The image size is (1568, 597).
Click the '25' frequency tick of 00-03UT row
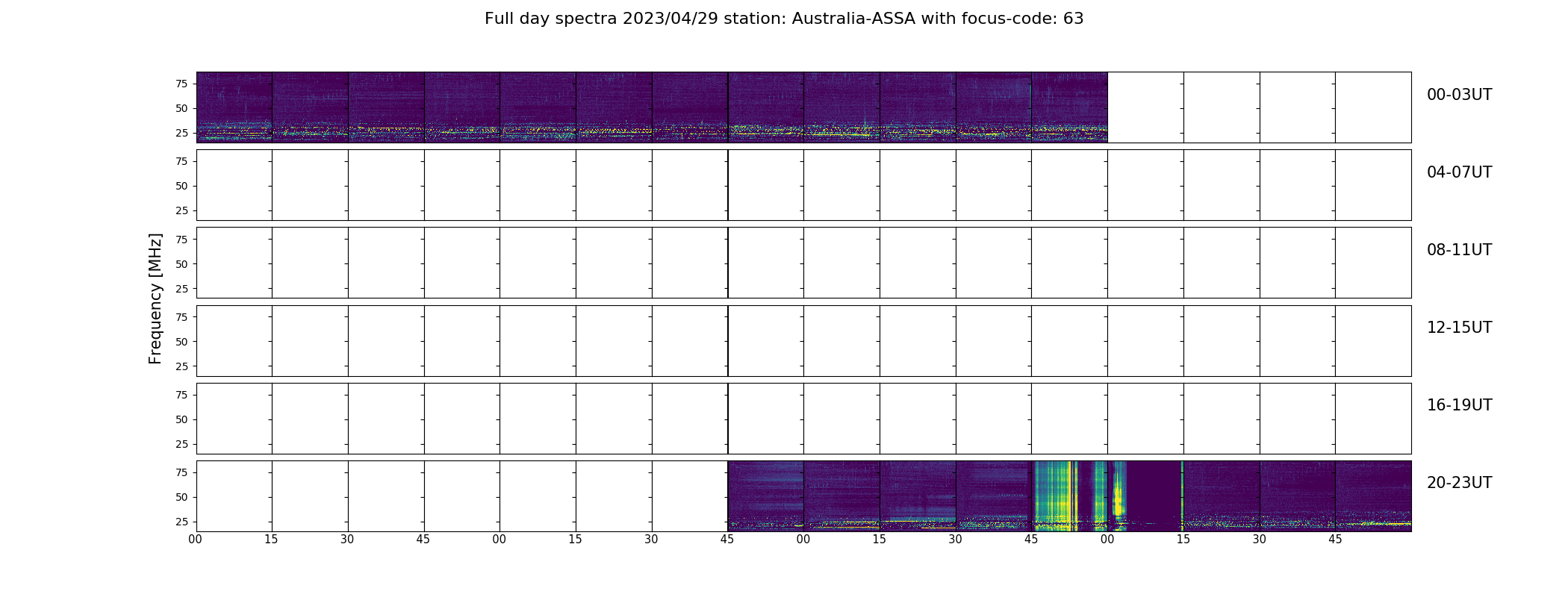click(x=181, y=133)
